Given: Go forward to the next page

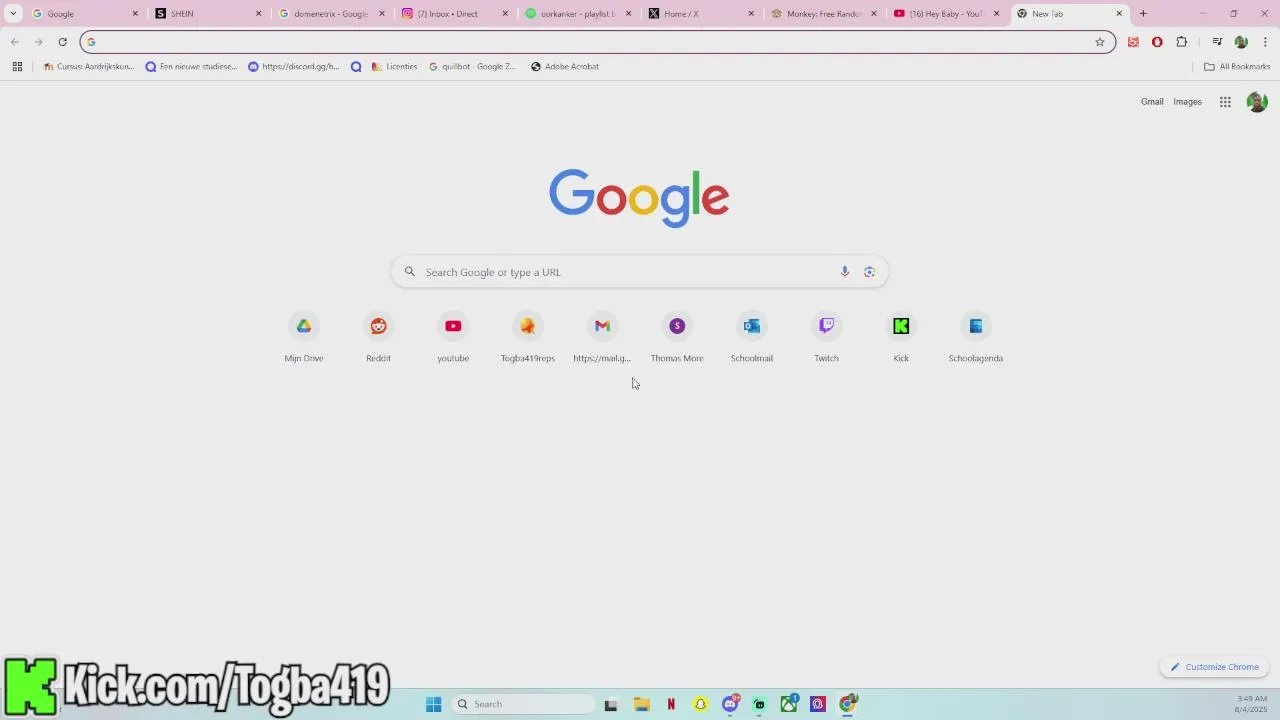Looking at the screenshot, I should [38, 42].
